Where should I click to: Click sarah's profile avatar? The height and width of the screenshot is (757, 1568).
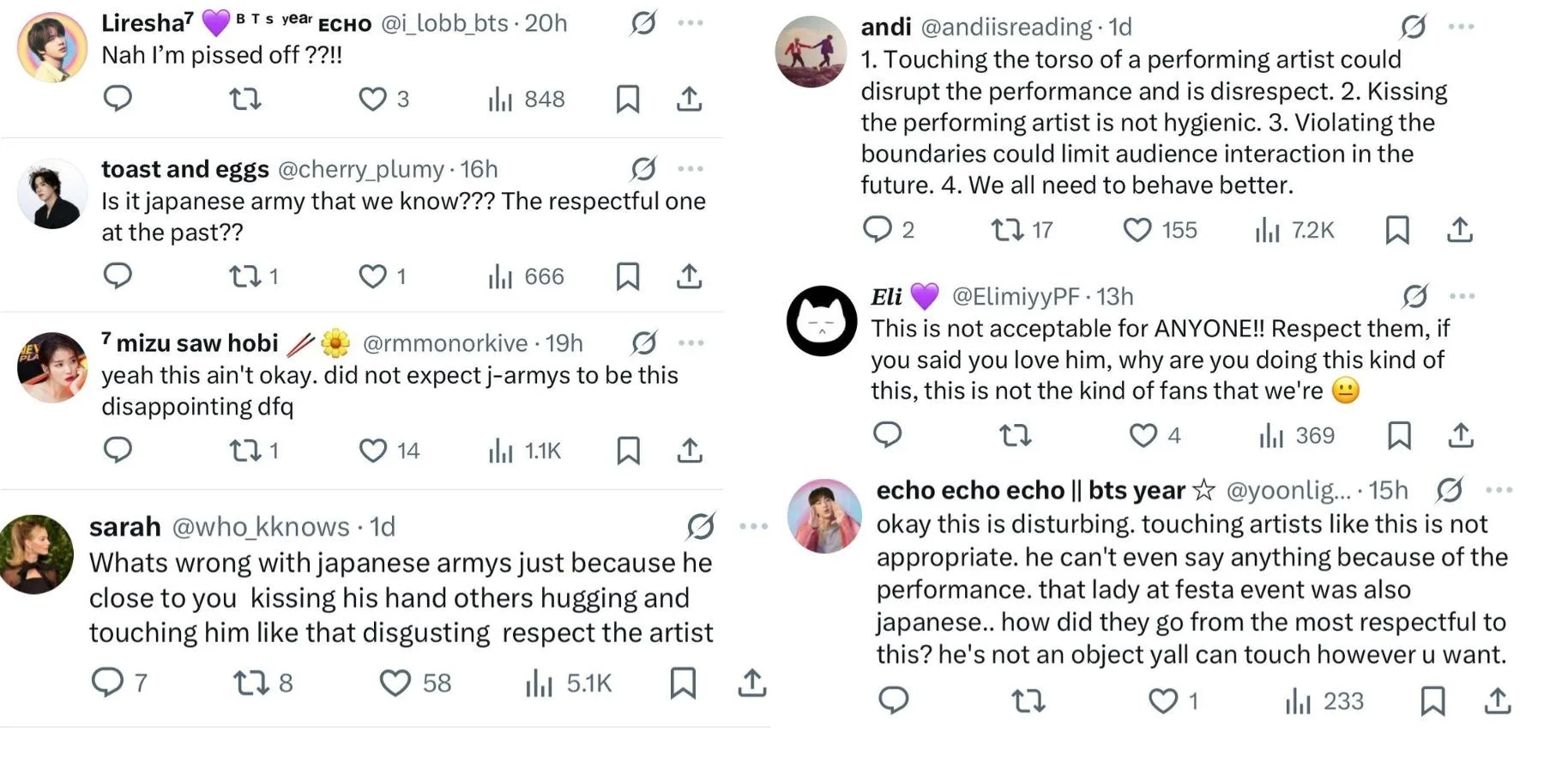tap(36, 554)
